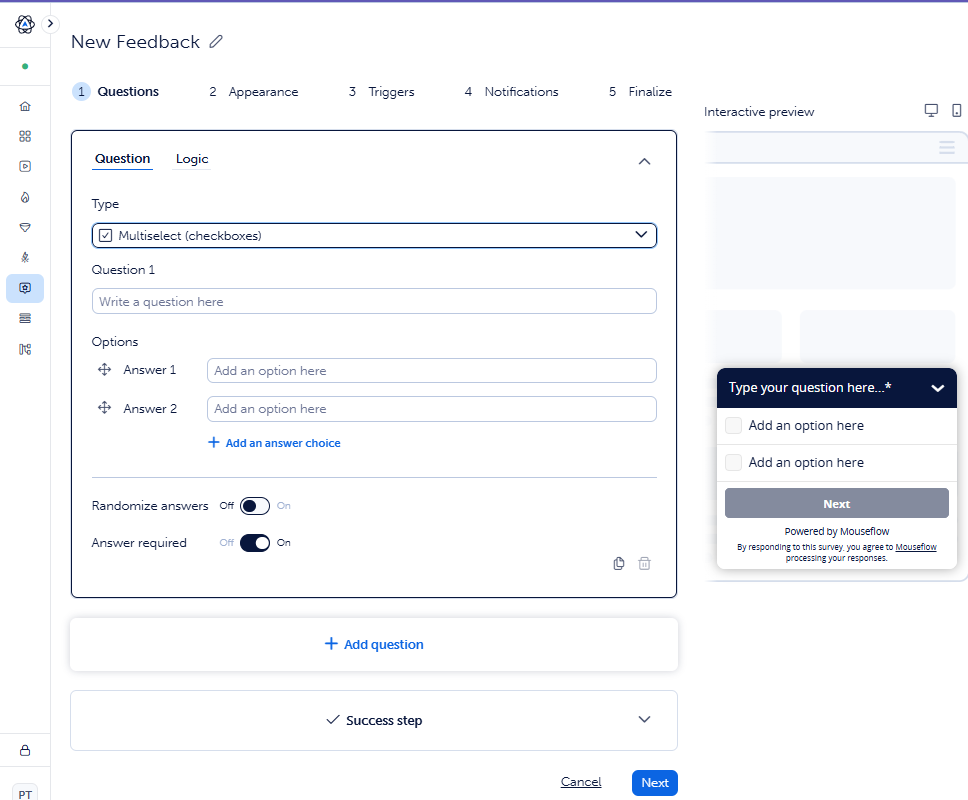Toggle Randomize answers switch
This screenshot has height=800, width=968.
255,506
